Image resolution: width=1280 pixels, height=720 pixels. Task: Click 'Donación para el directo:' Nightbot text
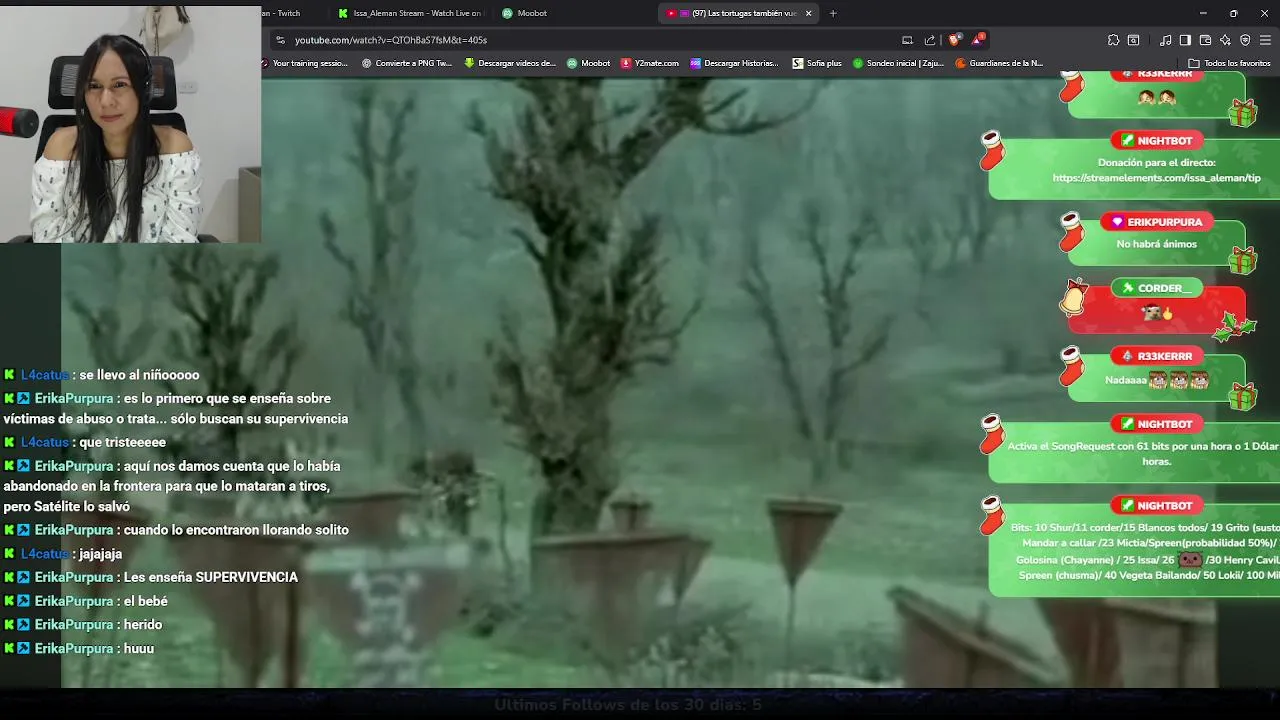1156,162
